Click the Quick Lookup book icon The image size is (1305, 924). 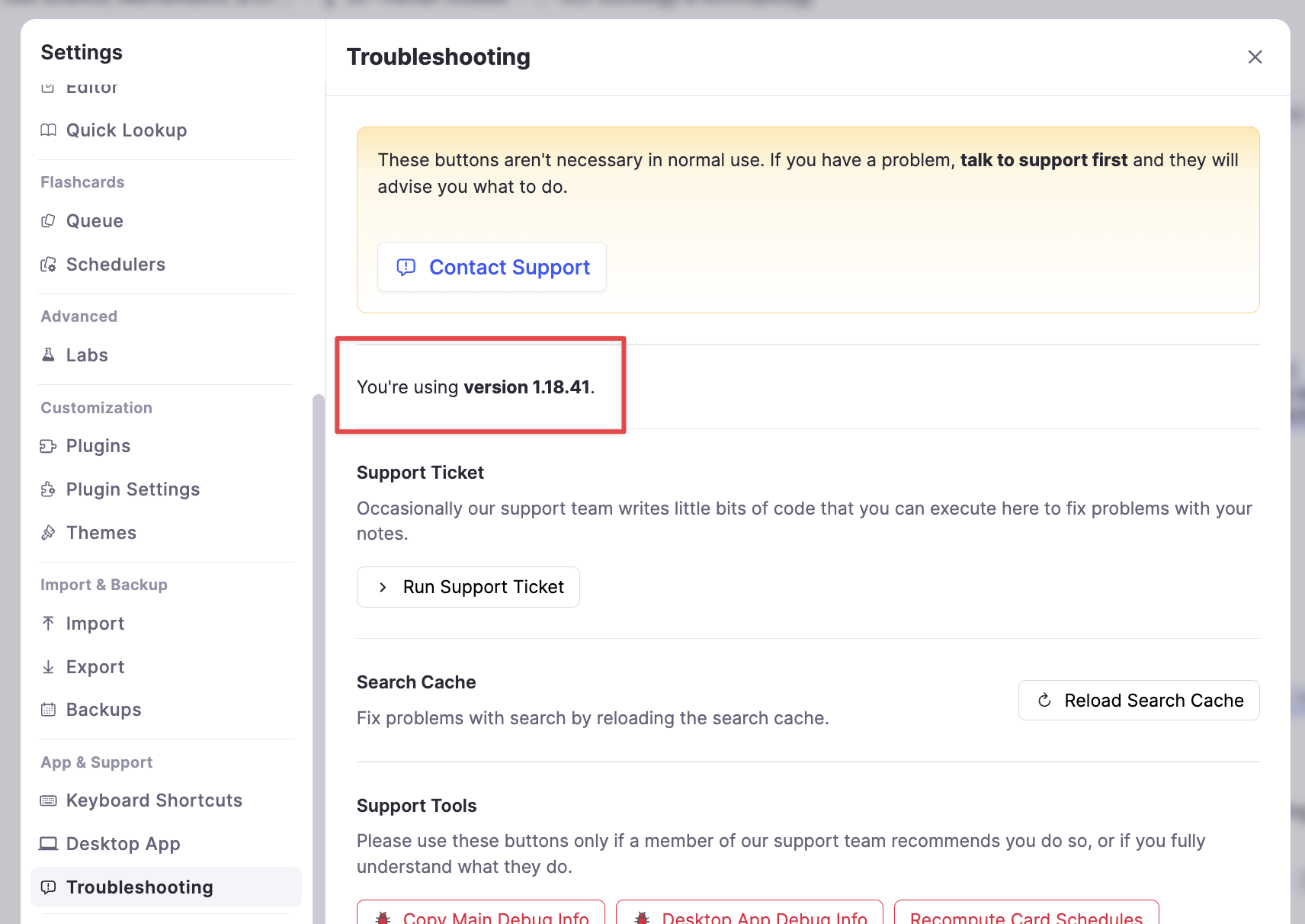pos(48,130)
